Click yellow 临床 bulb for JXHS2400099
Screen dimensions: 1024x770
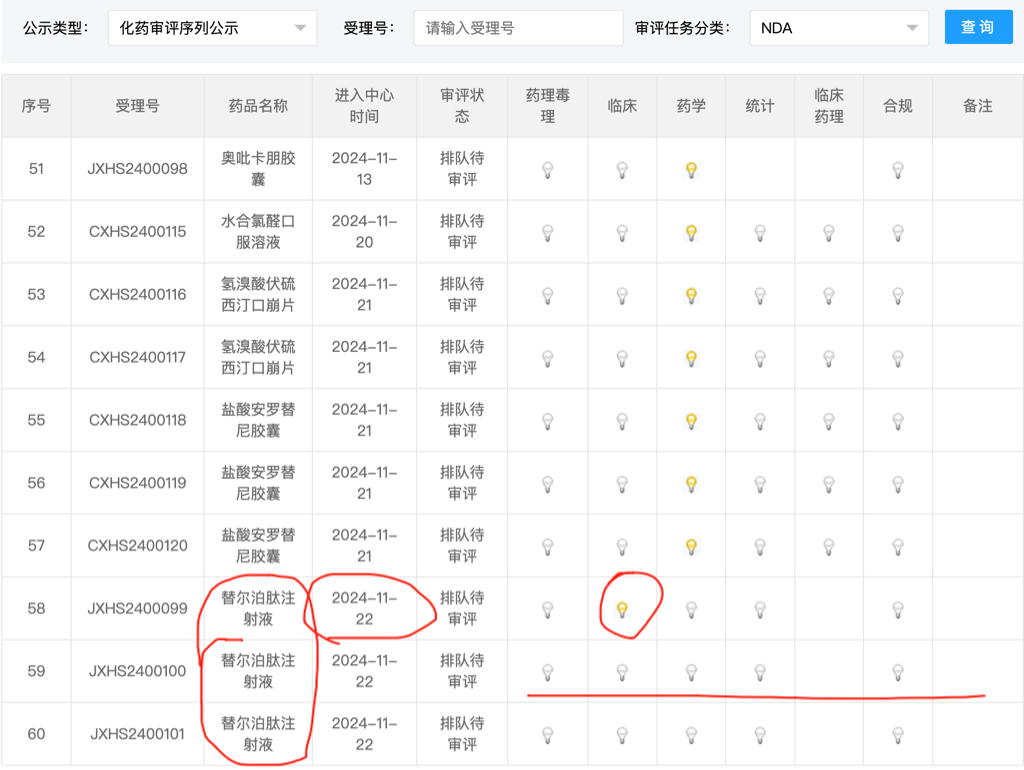point(622,610)
